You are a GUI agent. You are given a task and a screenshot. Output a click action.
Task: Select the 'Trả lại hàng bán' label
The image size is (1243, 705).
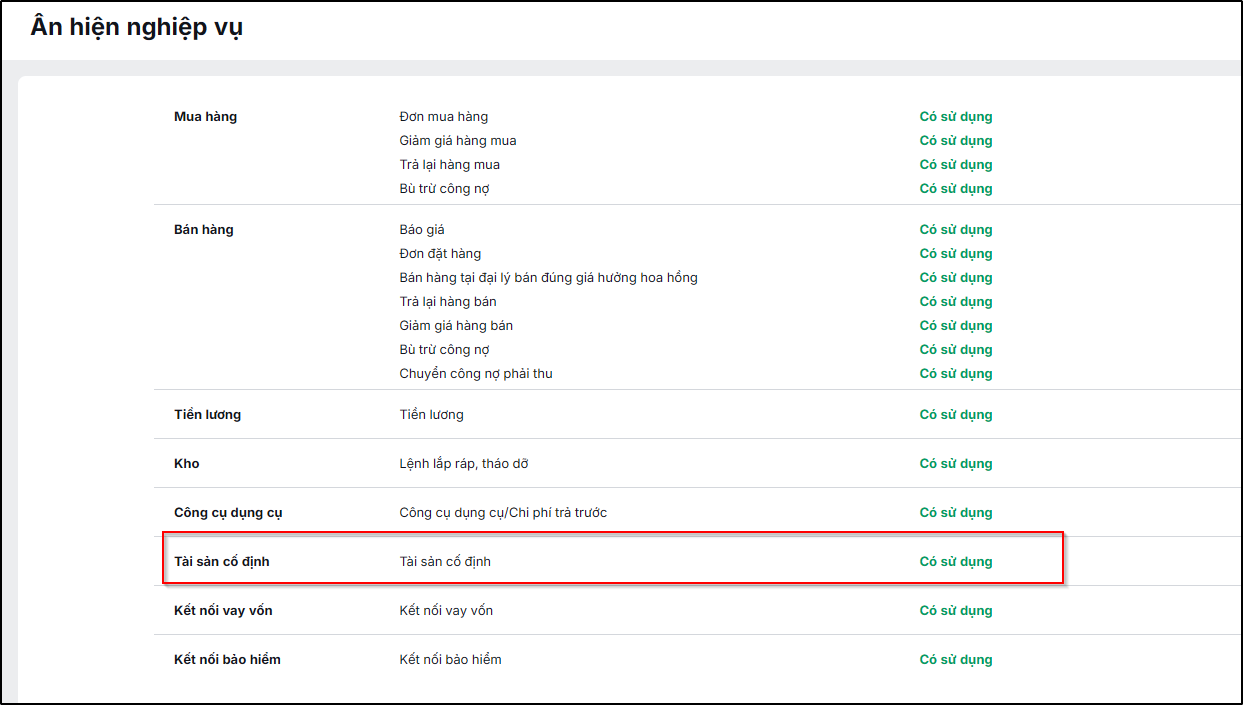coord(448,302)
